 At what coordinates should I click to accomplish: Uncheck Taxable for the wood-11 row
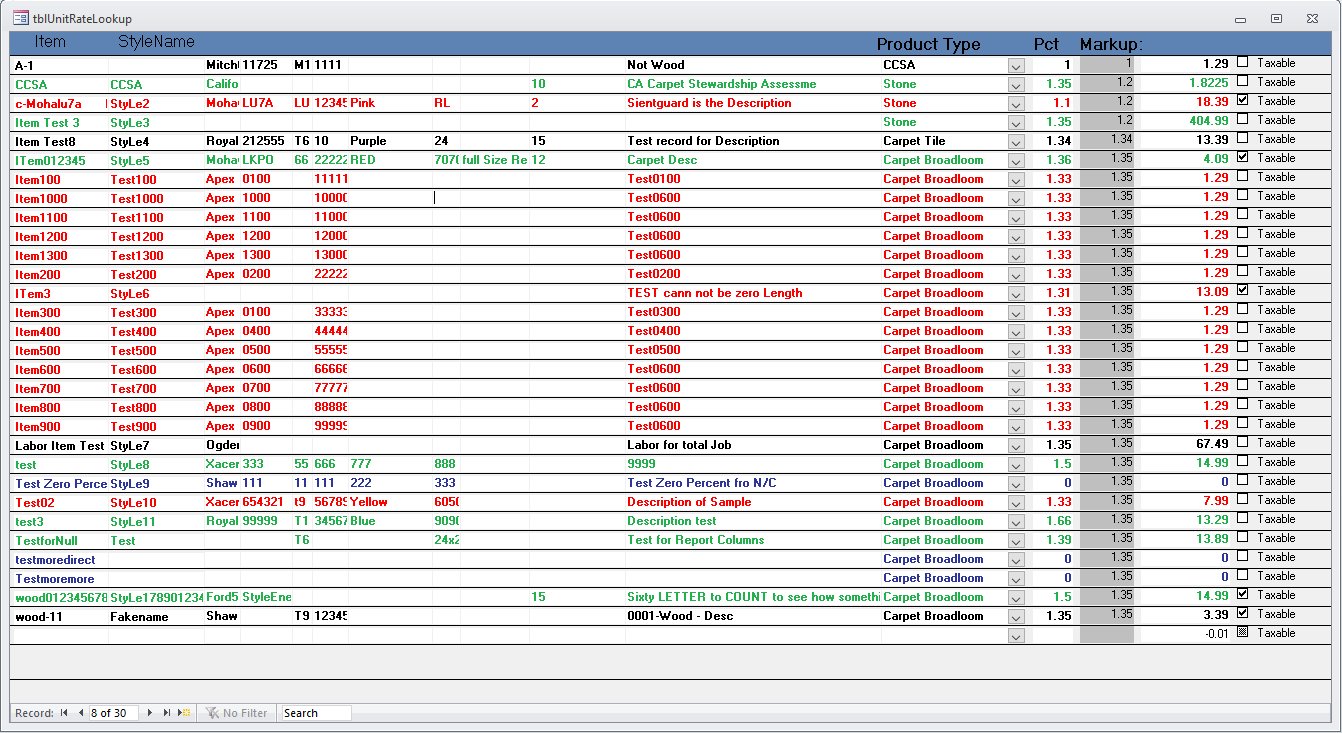tap(1243, 613)
